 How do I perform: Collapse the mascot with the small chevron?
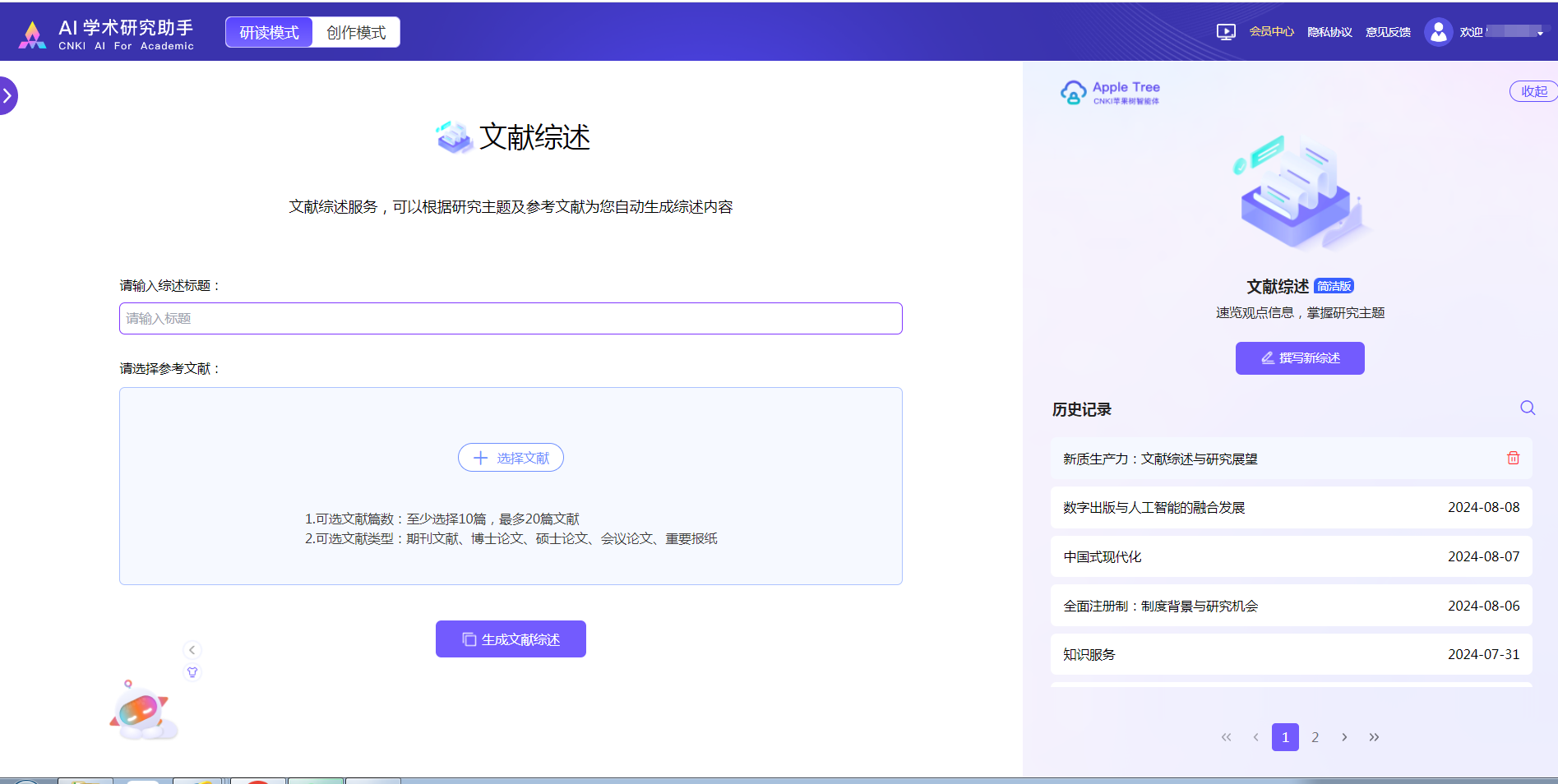coord(192,650)
